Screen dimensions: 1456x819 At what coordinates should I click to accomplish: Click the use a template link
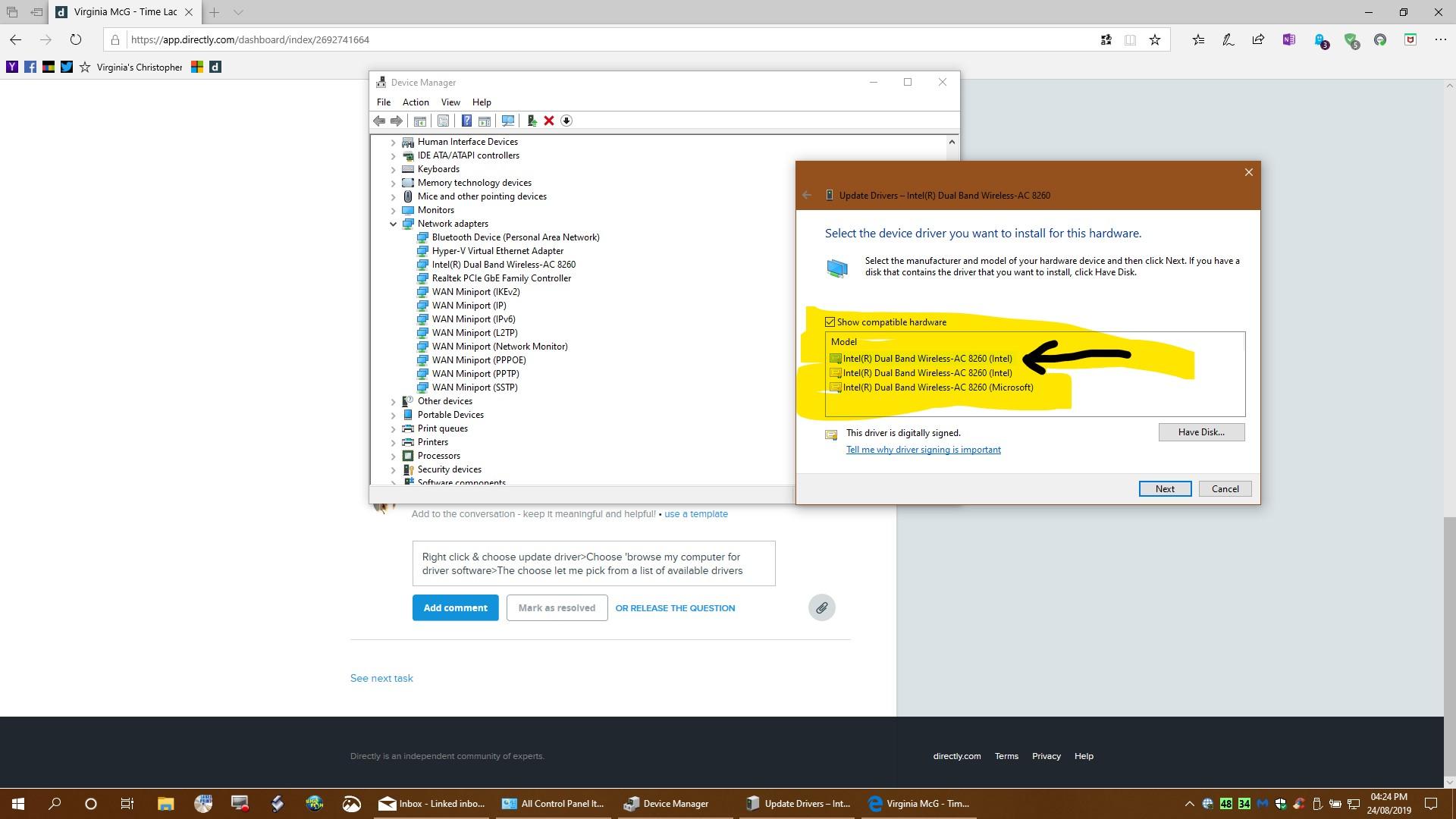(696, 514)
